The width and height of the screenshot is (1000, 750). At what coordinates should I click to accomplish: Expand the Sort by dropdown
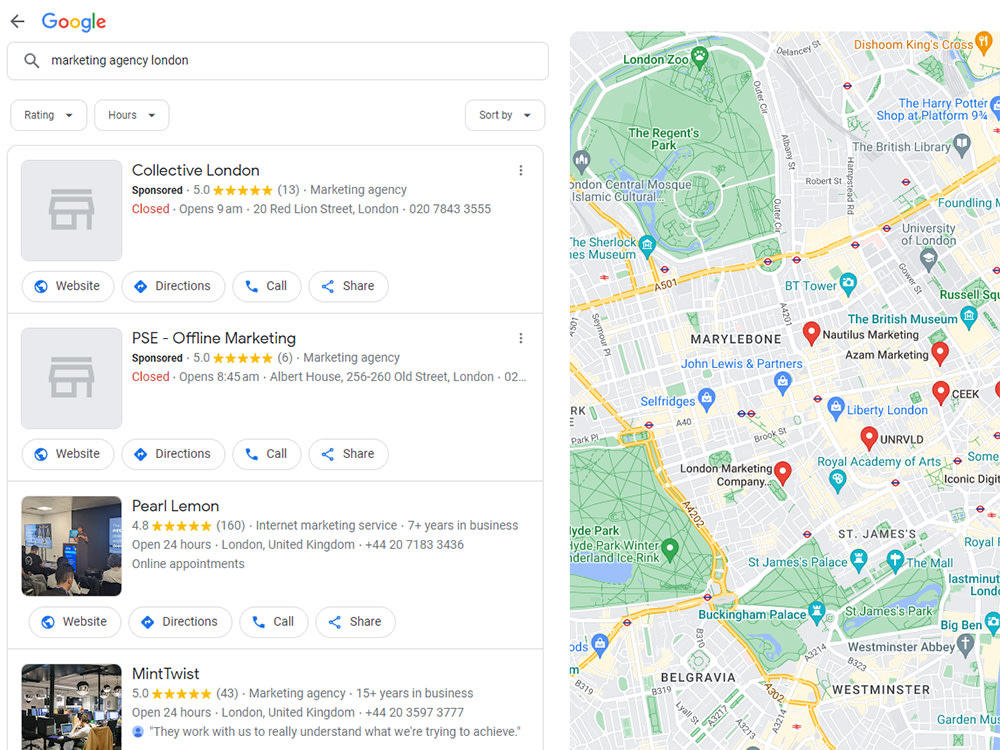click(x=504, y=115)
